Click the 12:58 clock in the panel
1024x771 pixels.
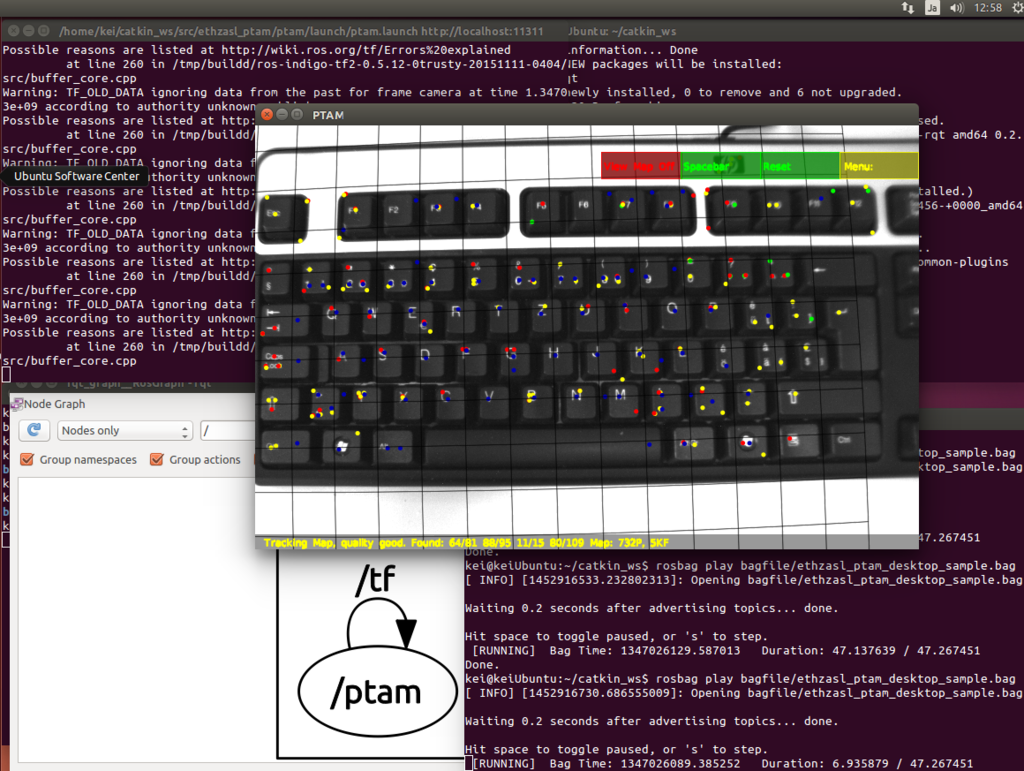click(x=987, y=8)
